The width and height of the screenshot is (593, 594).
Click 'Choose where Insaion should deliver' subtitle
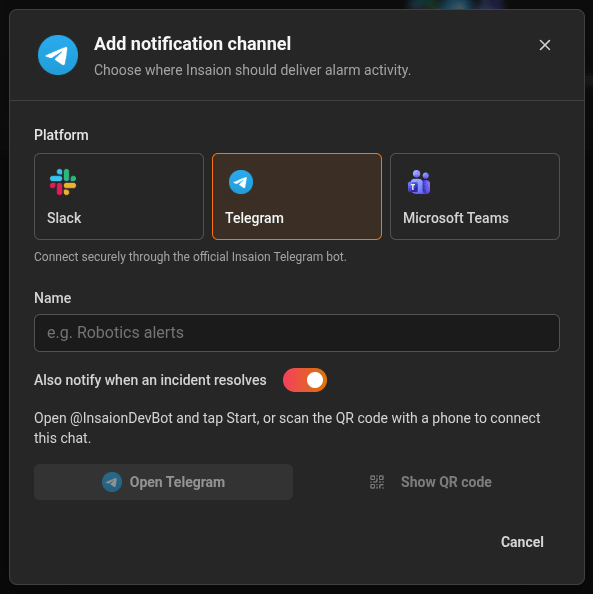[x=252, y=70]
